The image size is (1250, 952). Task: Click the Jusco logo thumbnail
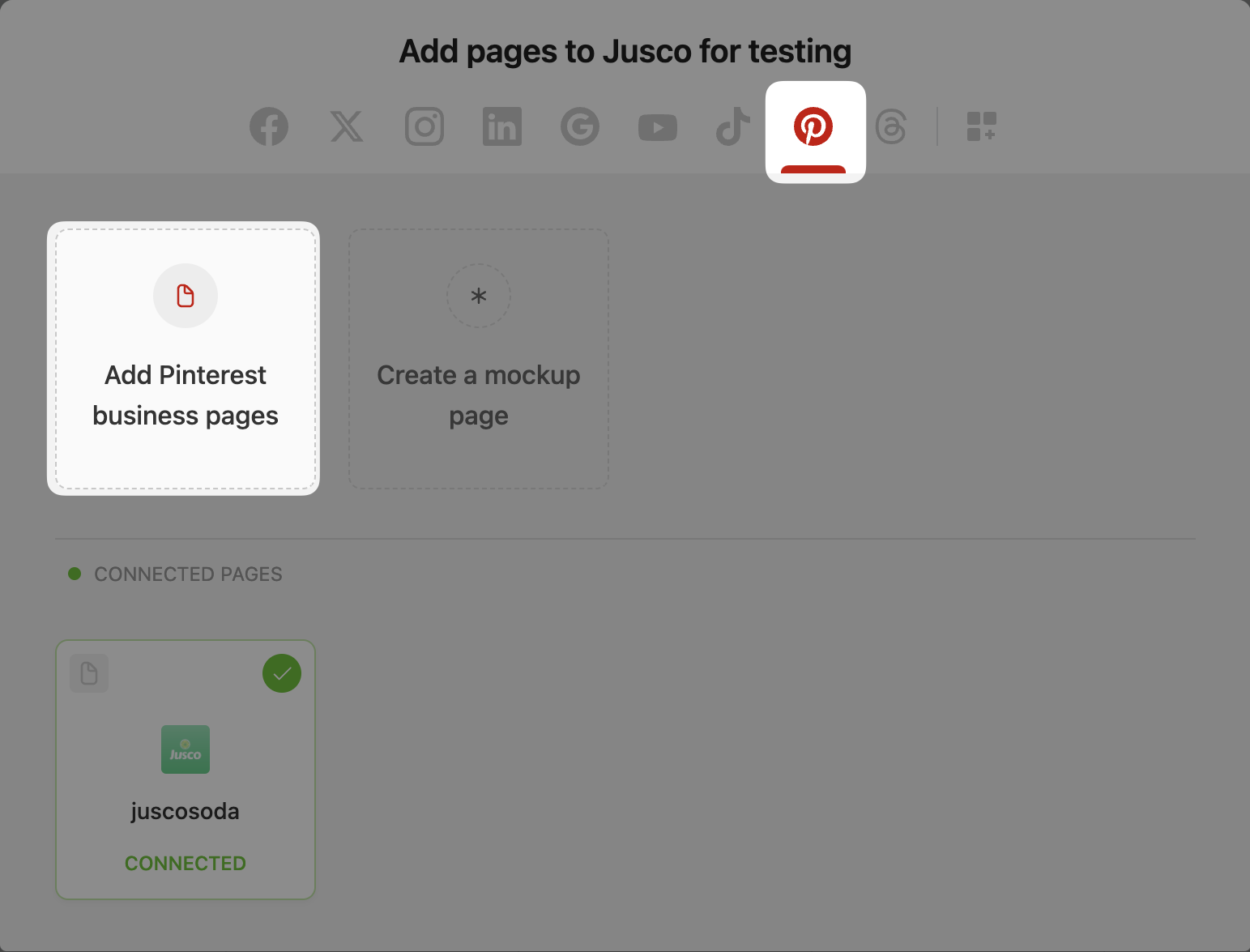pos(186,749)
